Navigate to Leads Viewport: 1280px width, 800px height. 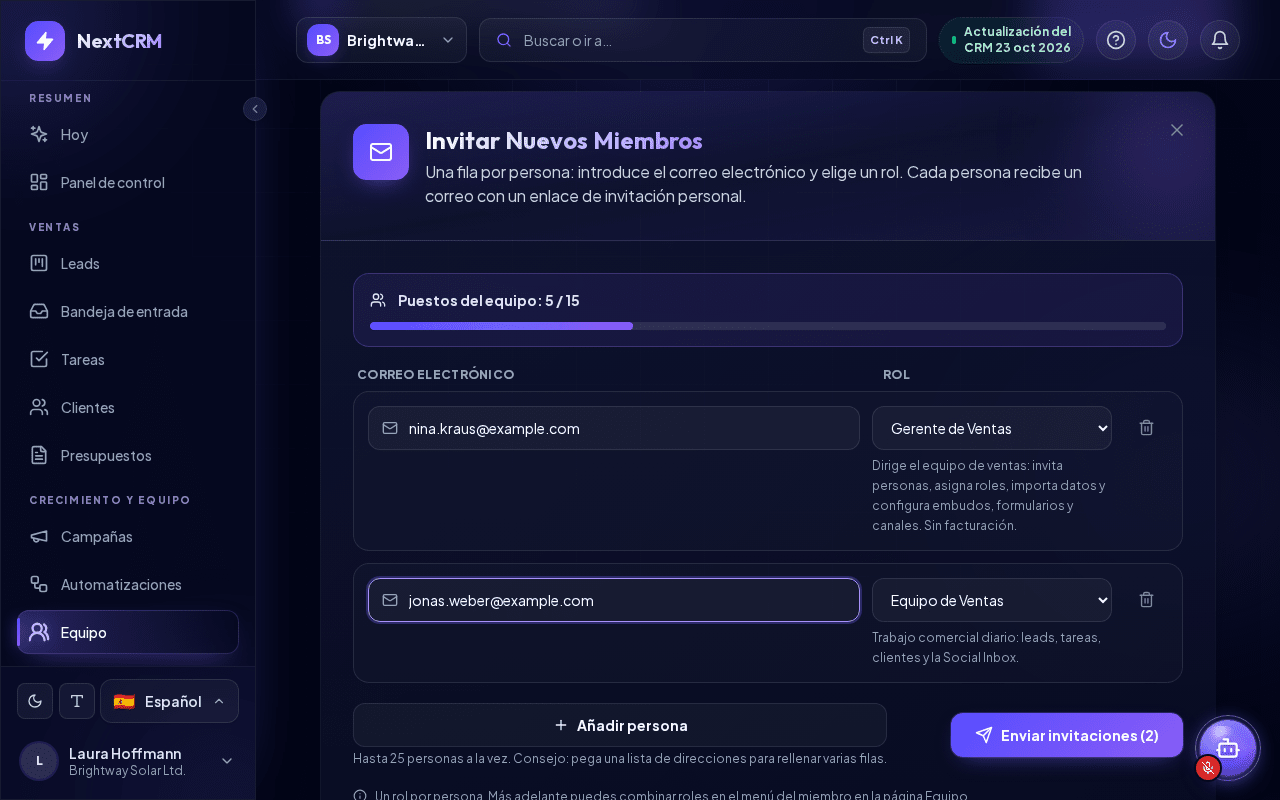pyautogui.click(x=128, y=263)
